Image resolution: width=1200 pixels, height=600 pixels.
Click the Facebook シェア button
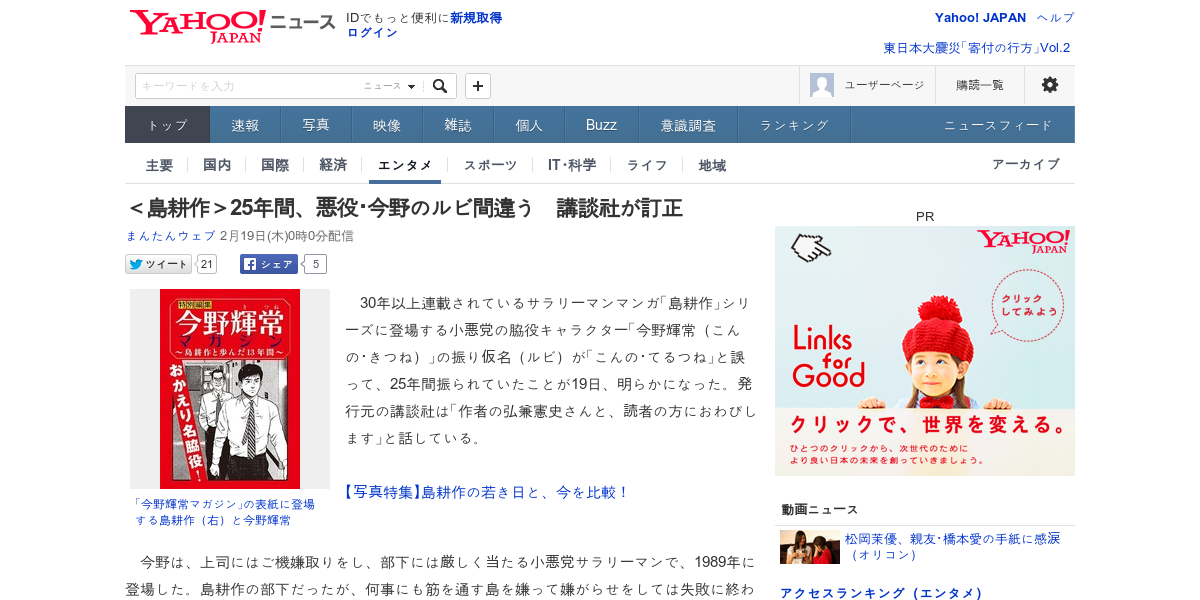click(269, 264)
